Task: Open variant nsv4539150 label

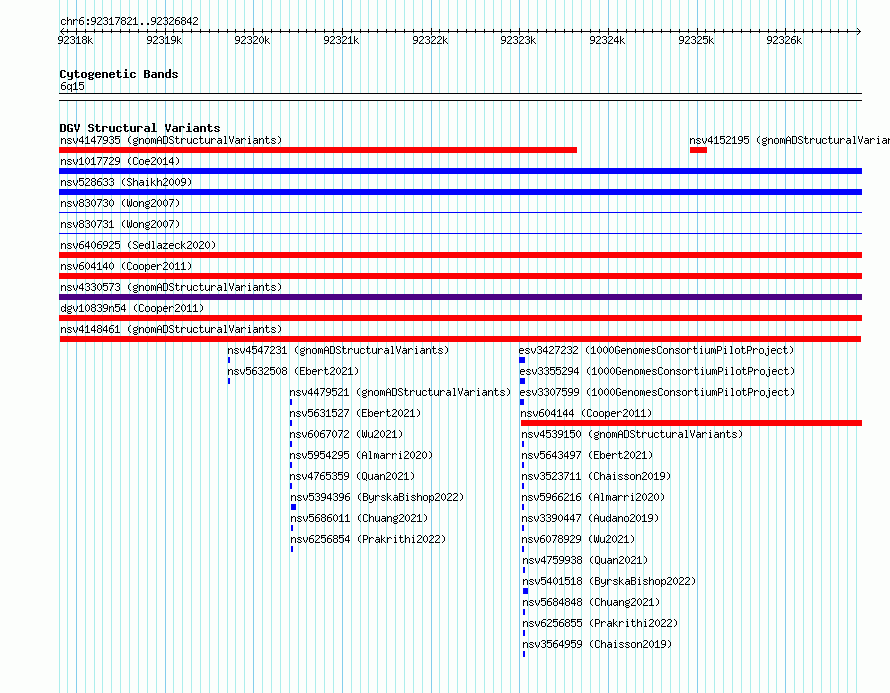Action: (x=632, y=434)
